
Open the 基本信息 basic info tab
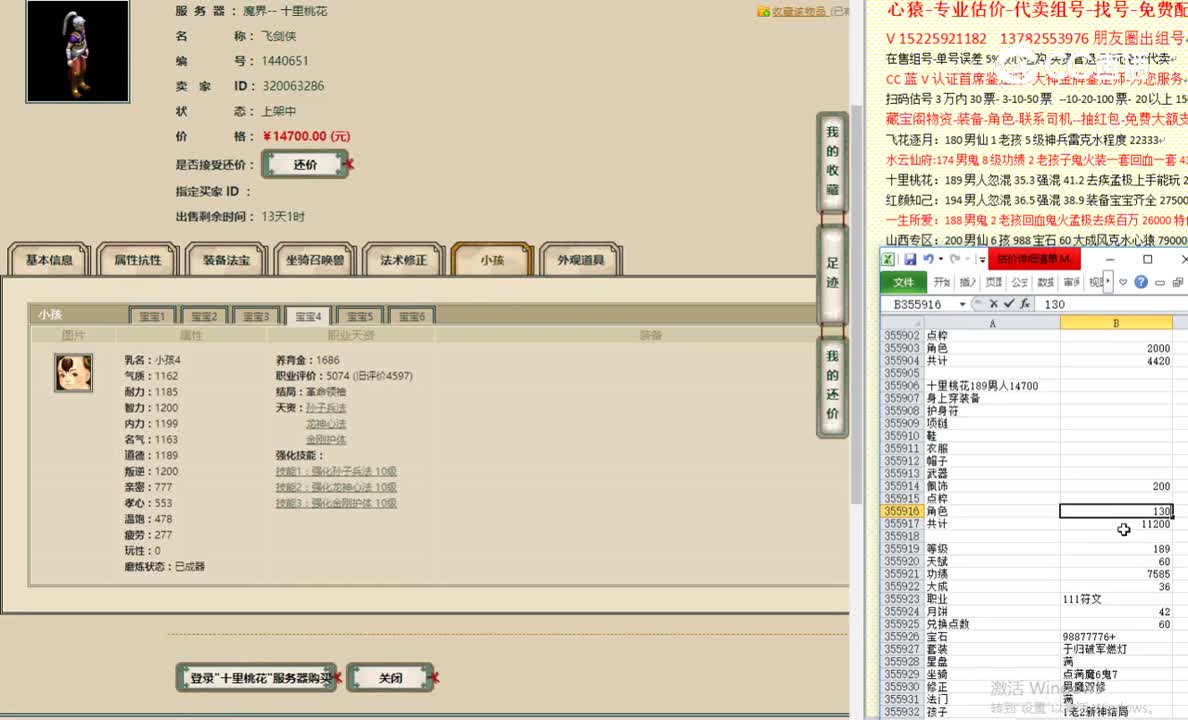[49, 260]
